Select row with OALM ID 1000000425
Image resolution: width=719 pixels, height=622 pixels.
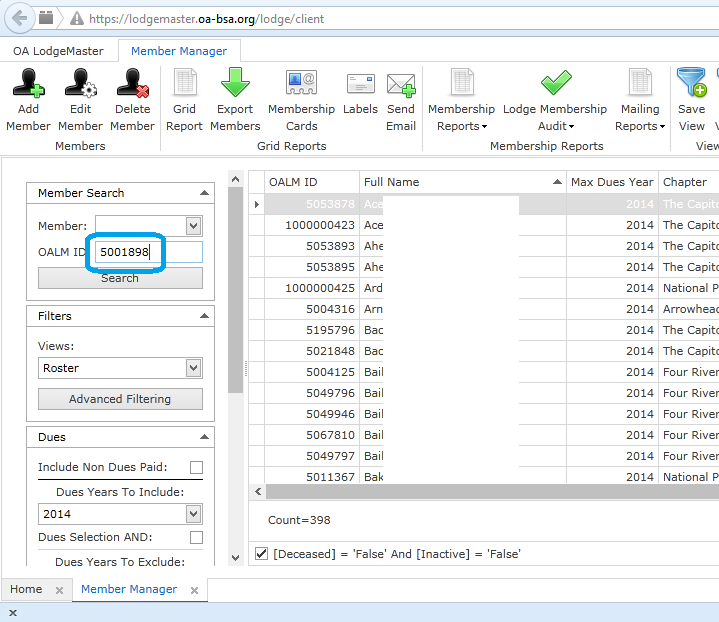click(484, 288)
